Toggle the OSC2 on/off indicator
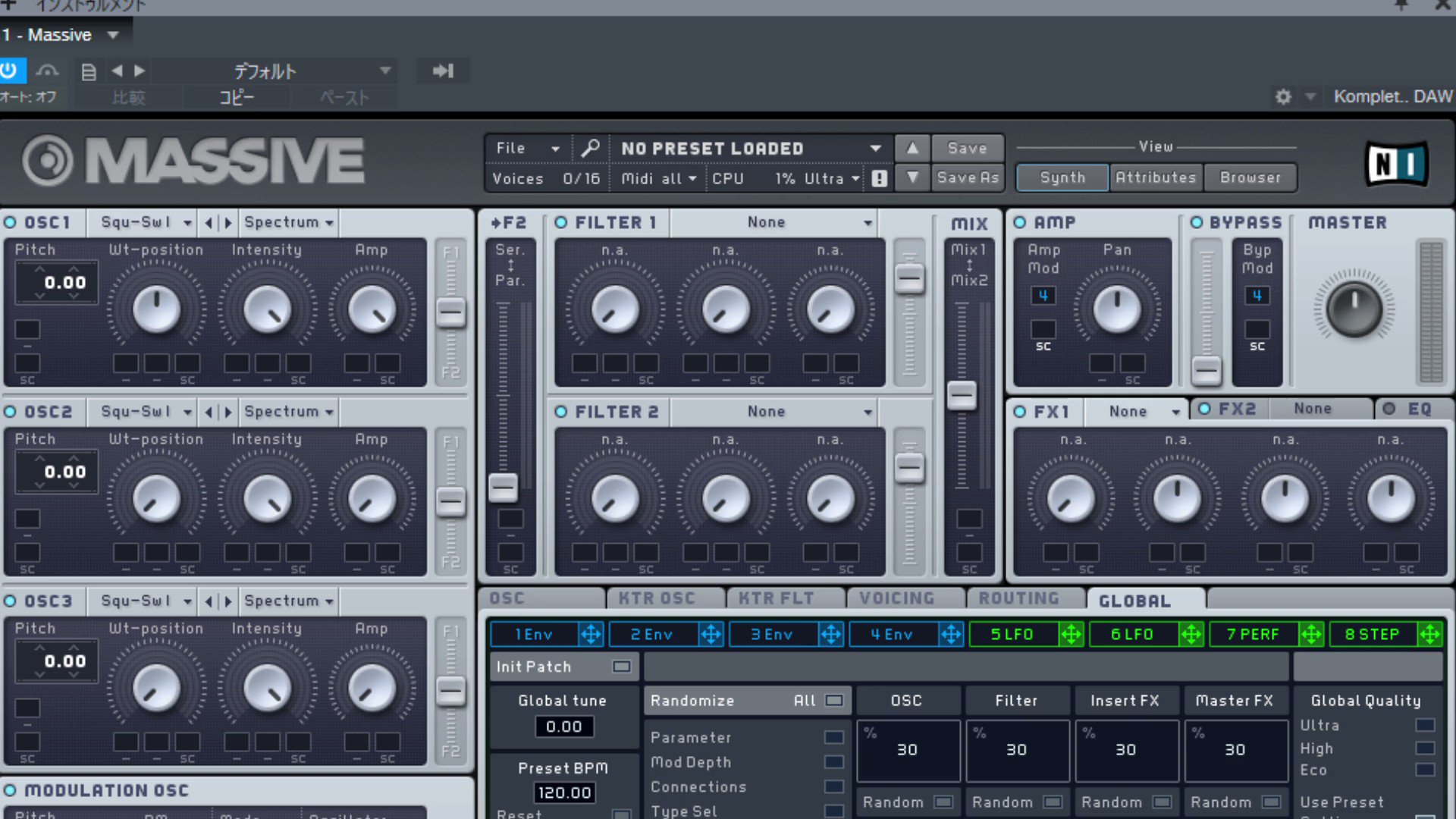Screen dimensions: 1456x819 click(x=11, y=412)
